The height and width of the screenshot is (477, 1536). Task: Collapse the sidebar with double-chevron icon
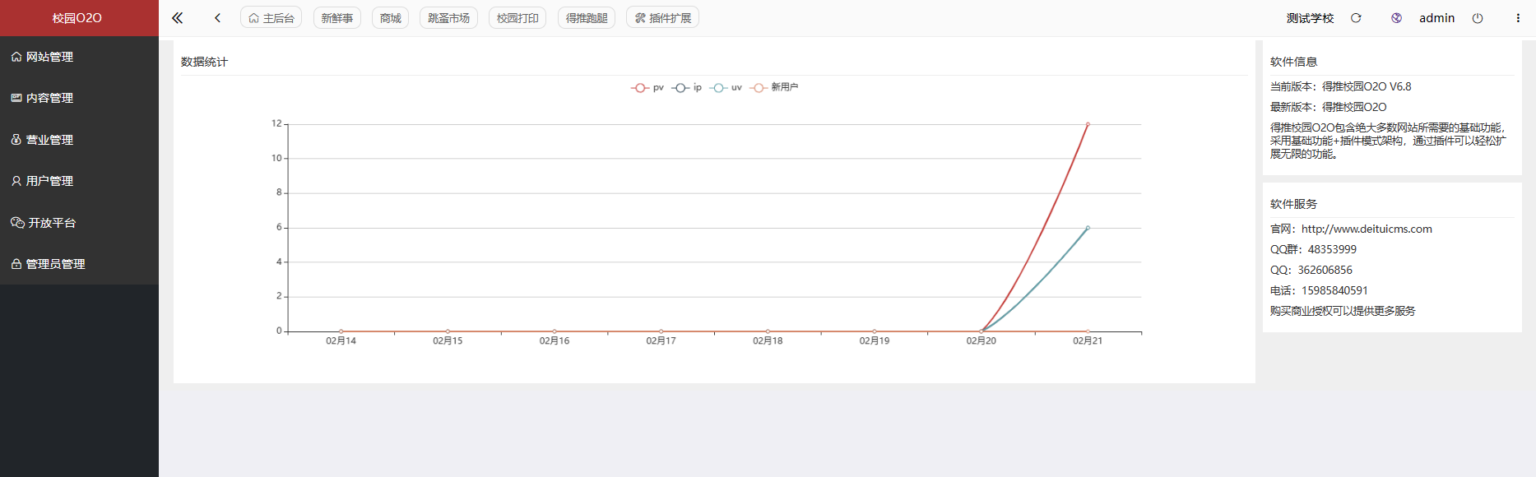178,18
